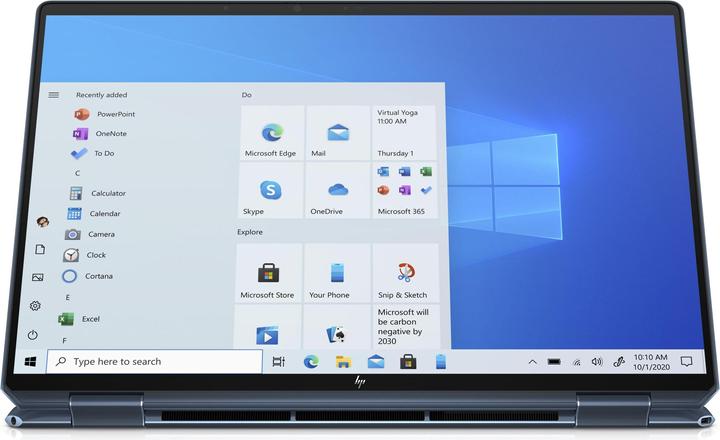Screen dimensions: 720x440
Task: Open the Microsoft Store tile
Action: click(269, 273)
